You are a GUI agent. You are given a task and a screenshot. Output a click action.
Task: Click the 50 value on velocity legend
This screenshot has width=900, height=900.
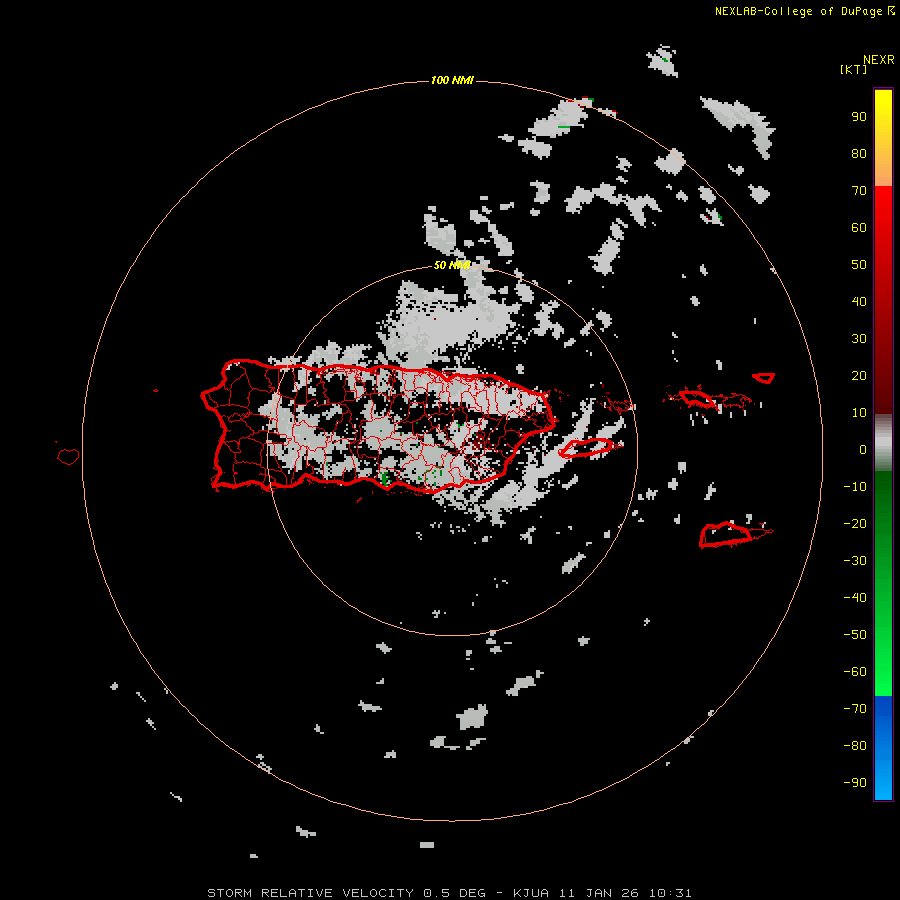point(859,265)
